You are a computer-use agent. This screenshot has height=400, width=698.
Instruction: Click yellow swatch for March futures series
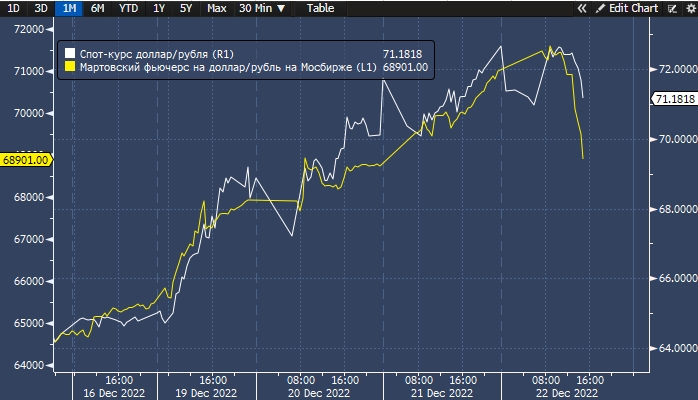click(x=68, y=67)
